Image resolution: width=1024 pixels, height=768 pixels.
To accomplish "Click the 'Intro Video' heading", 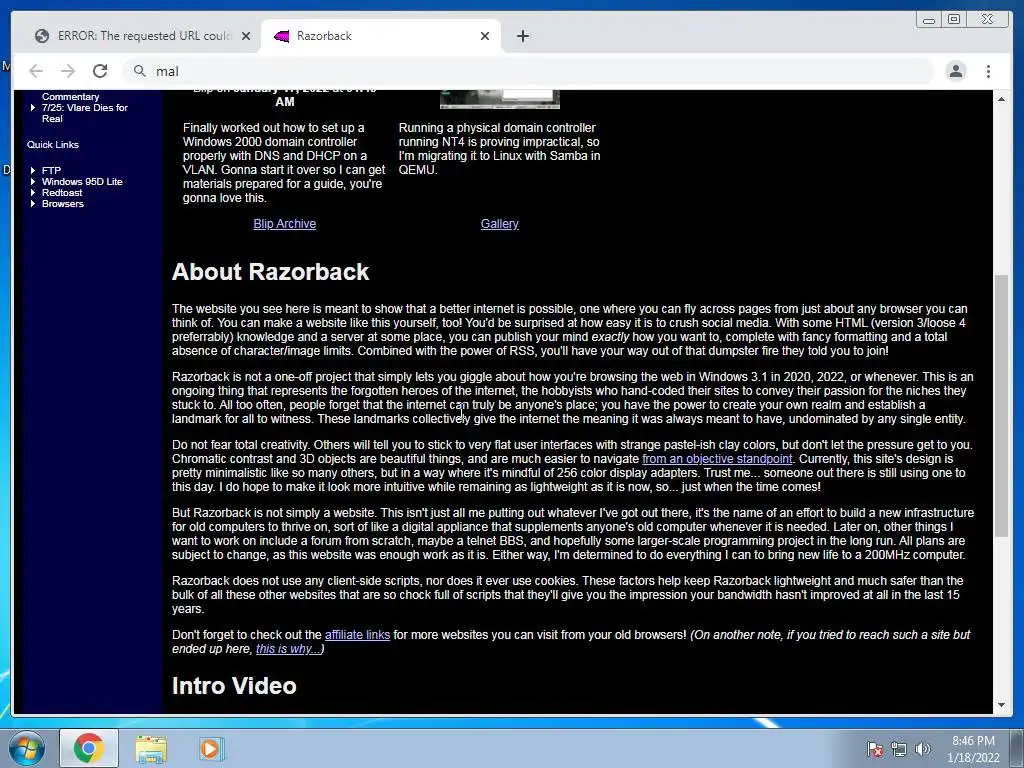I will tap(234, 686).
